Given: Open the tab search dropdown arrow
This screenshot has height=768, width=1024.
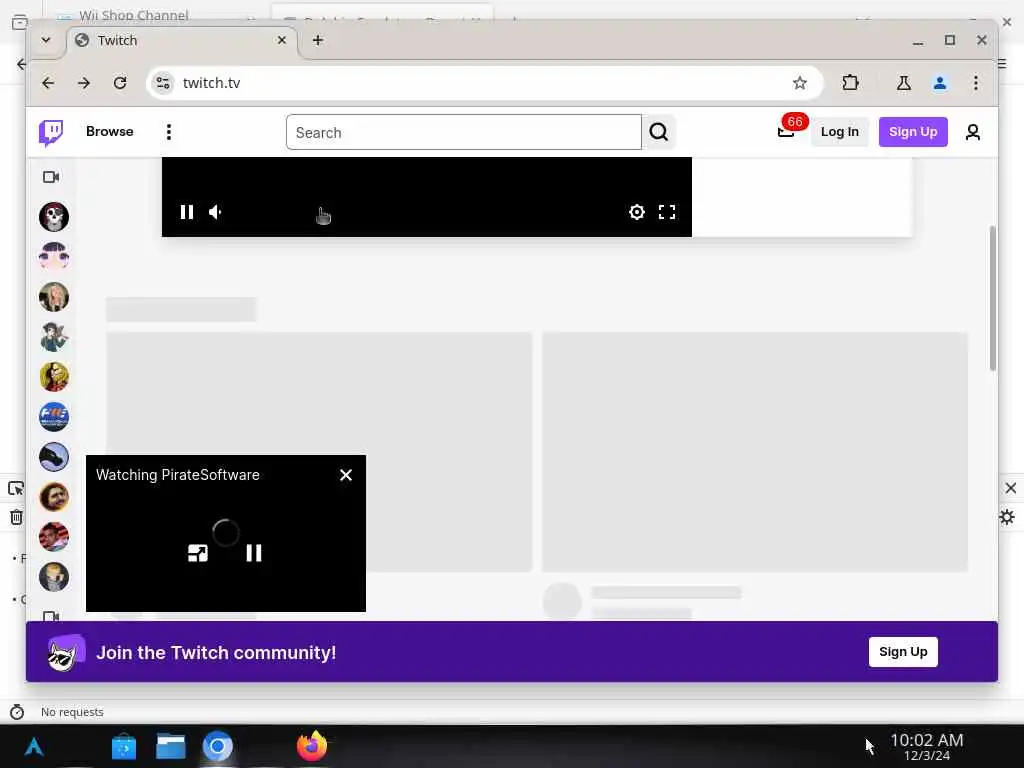Looking at the screenshot, I should [x=46, y=40].
